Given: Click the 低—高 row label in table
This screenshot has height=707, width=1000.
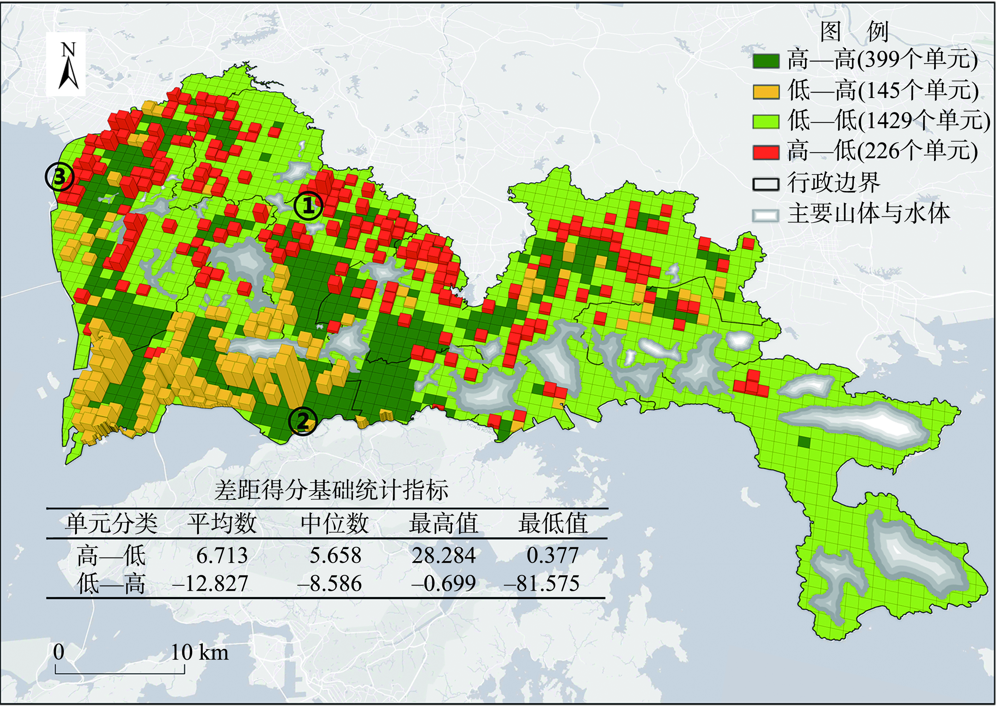Looking at the screenshot, I should [111, 583].
